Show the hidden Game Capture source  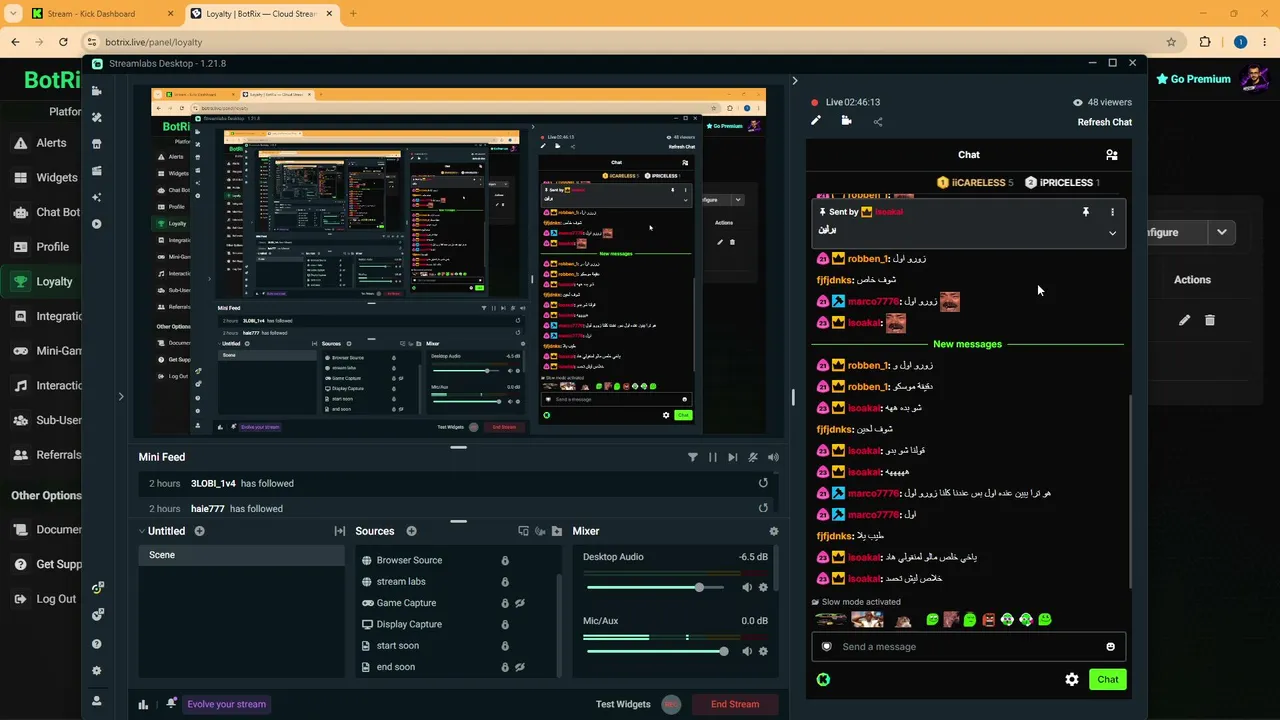520,603
